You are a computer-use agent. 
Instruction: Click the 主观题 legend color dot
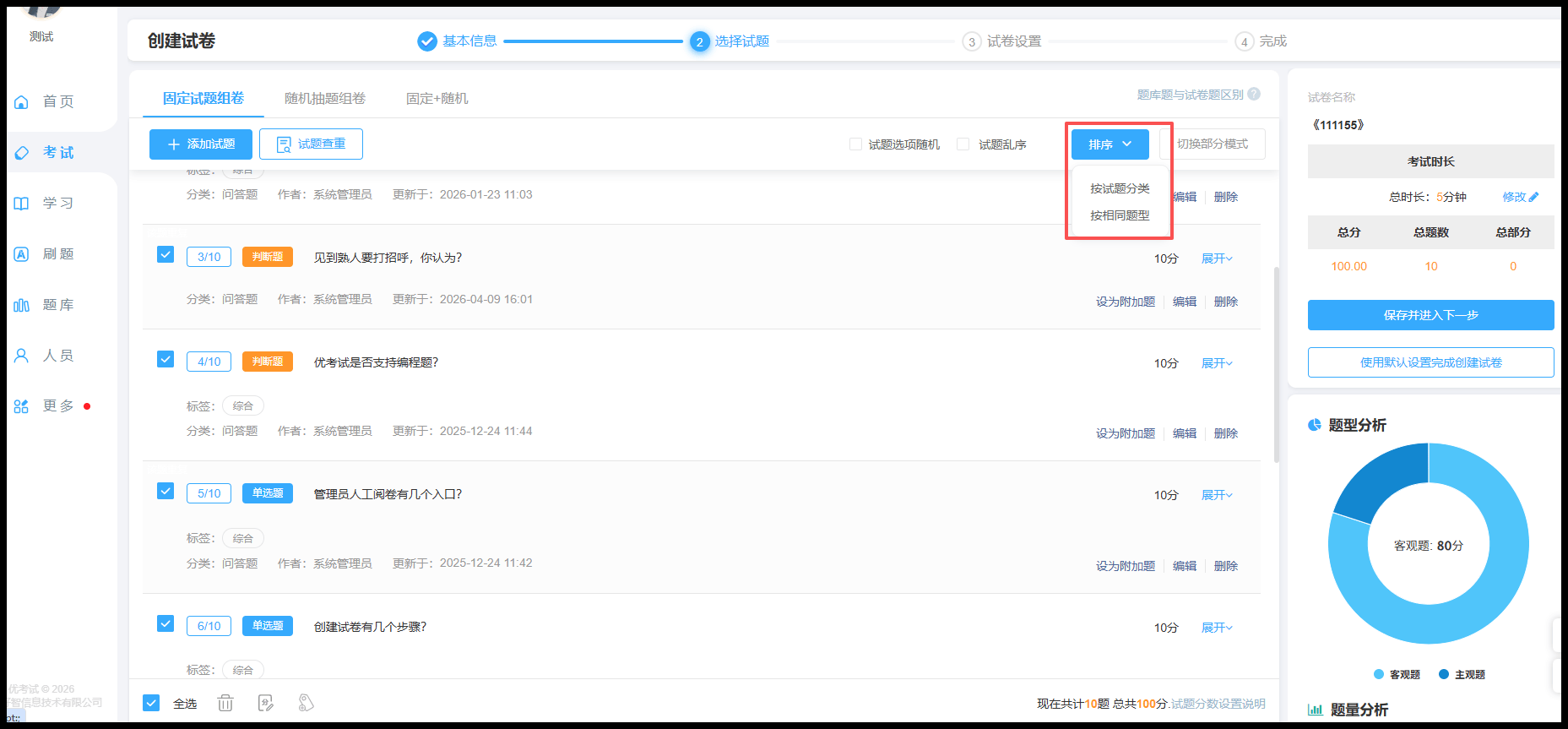tap(1444, 674)
